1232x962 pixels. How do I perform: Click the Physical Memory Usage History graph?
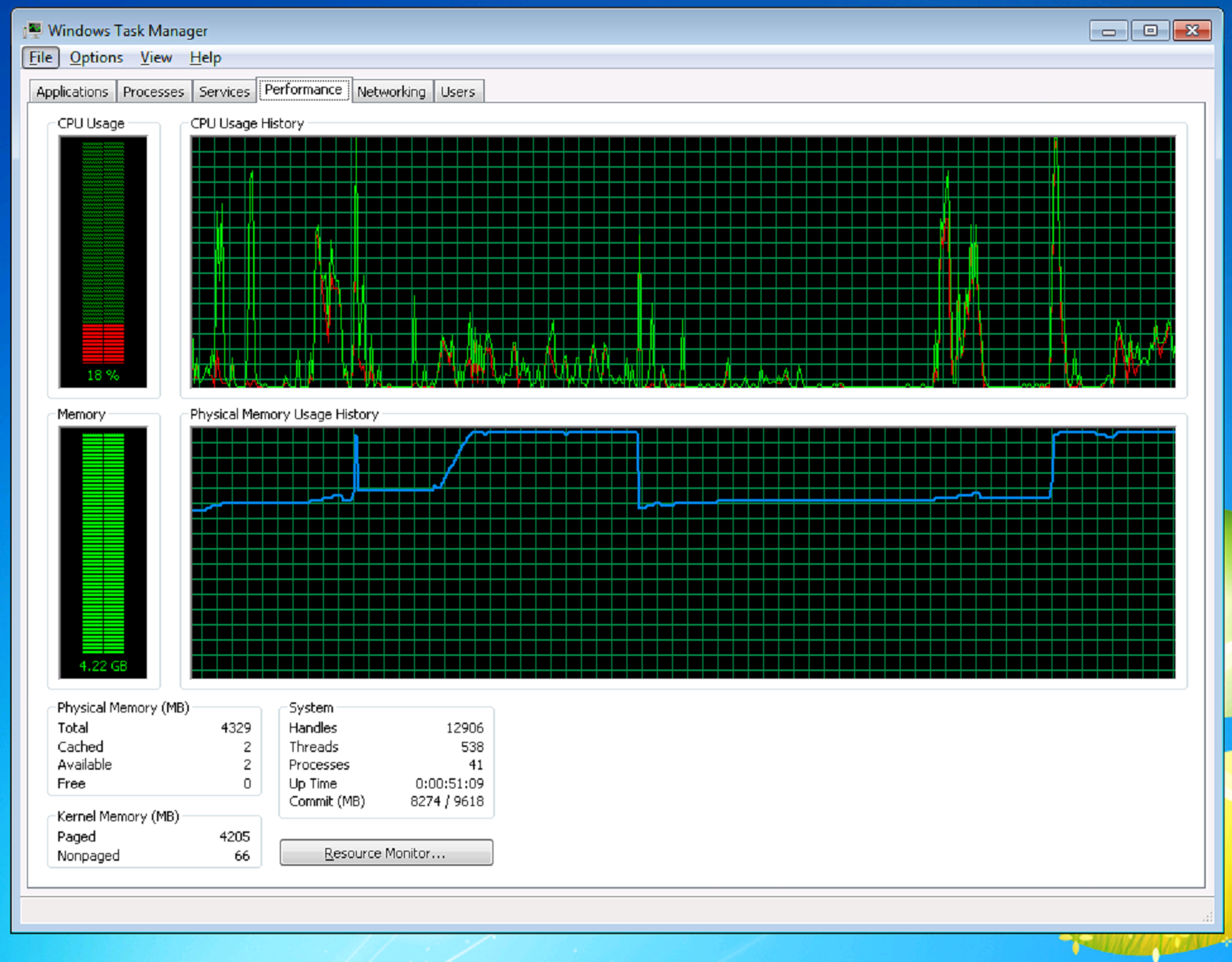683,552
